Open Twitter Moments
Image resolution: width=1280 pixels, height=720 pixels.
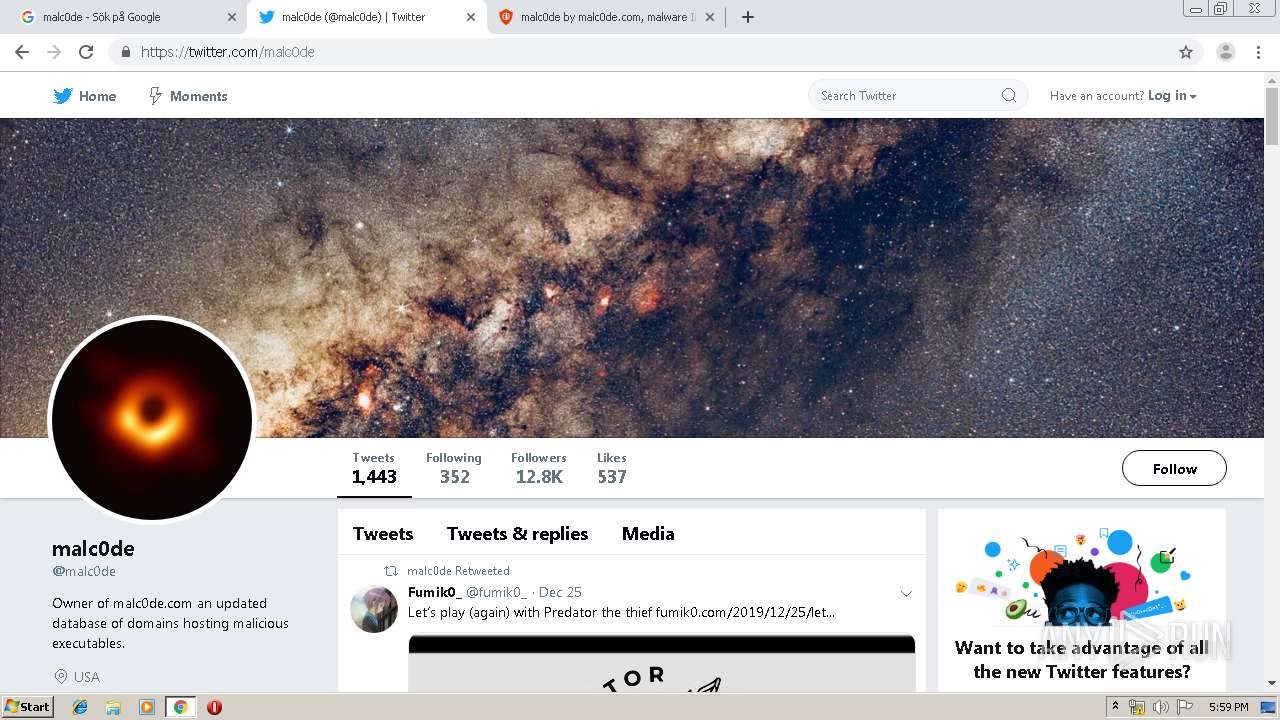point(188,96)
